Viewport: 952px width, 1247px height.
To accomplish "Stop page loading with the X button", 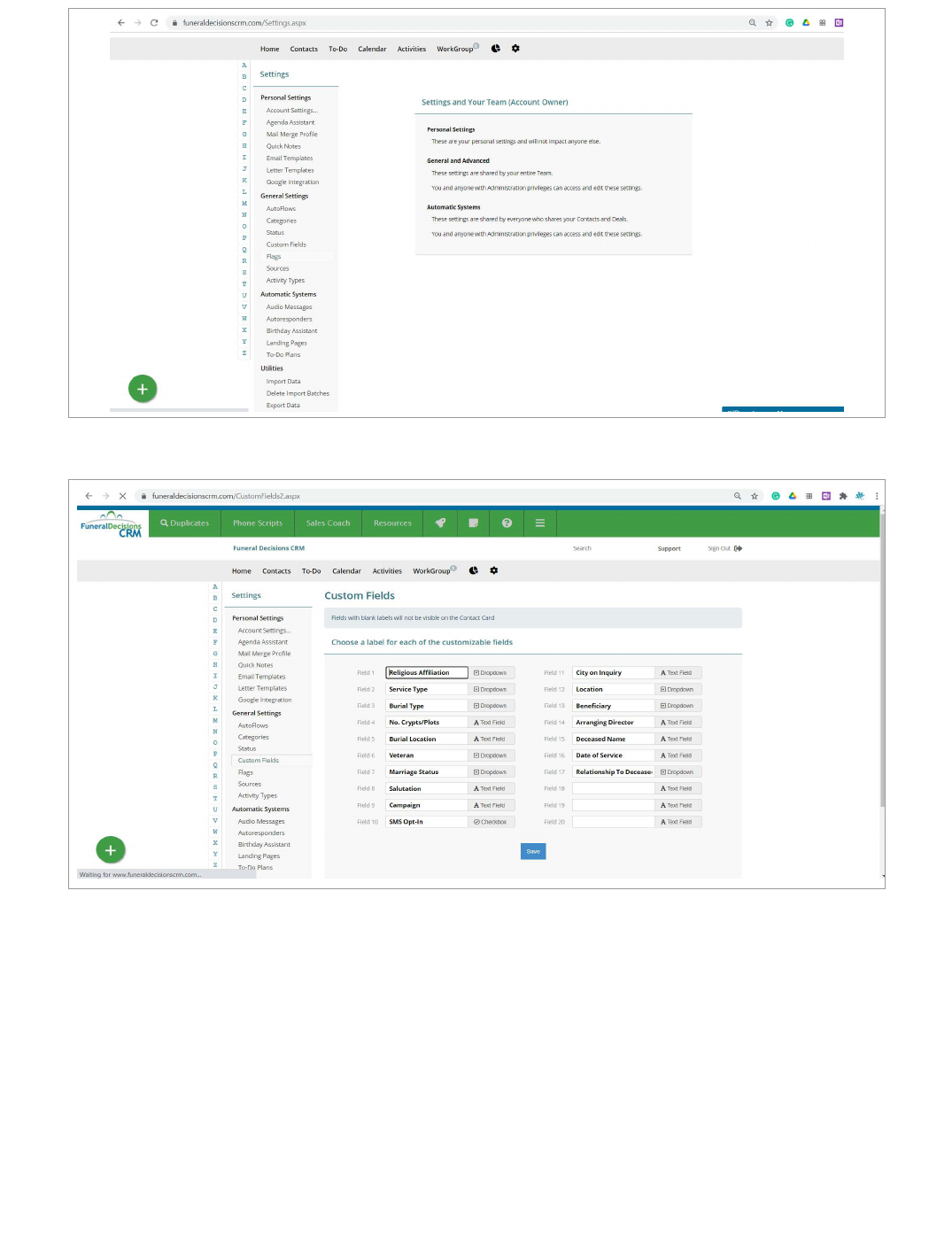I will coord(122,496).
